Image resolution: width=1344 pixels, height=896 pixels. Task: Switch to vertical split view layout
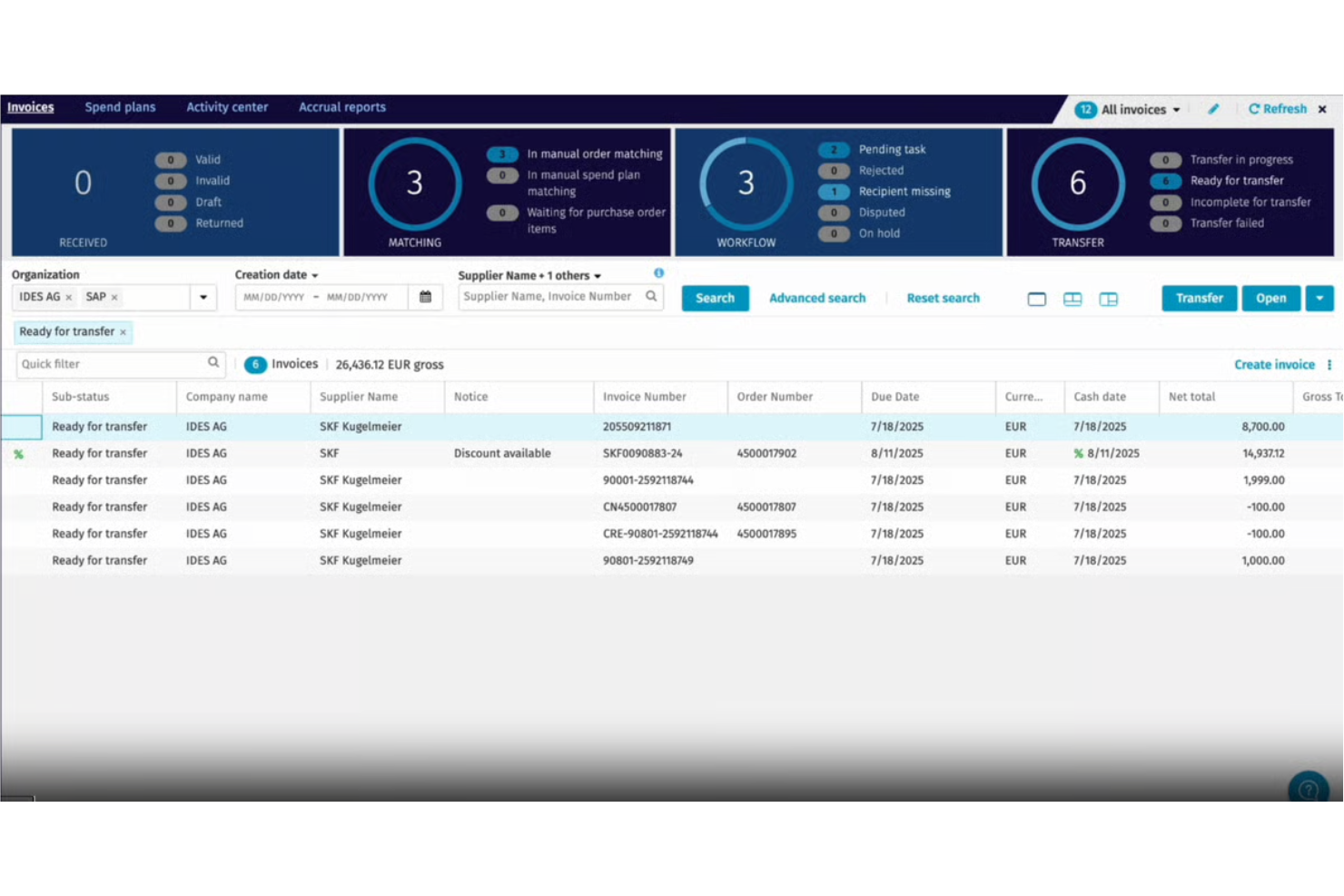pyautogui.click(x=1109, y=299)
